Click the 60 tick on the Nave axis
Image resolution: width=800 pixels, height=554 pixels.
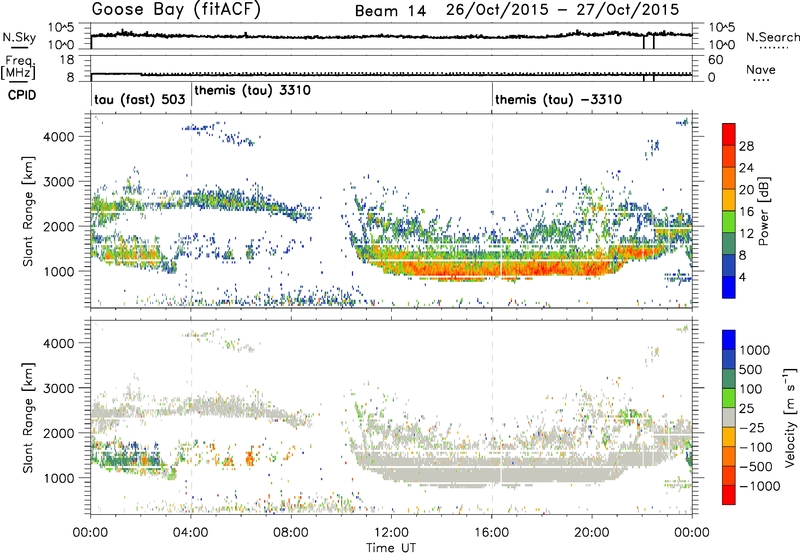click(715, 60)
